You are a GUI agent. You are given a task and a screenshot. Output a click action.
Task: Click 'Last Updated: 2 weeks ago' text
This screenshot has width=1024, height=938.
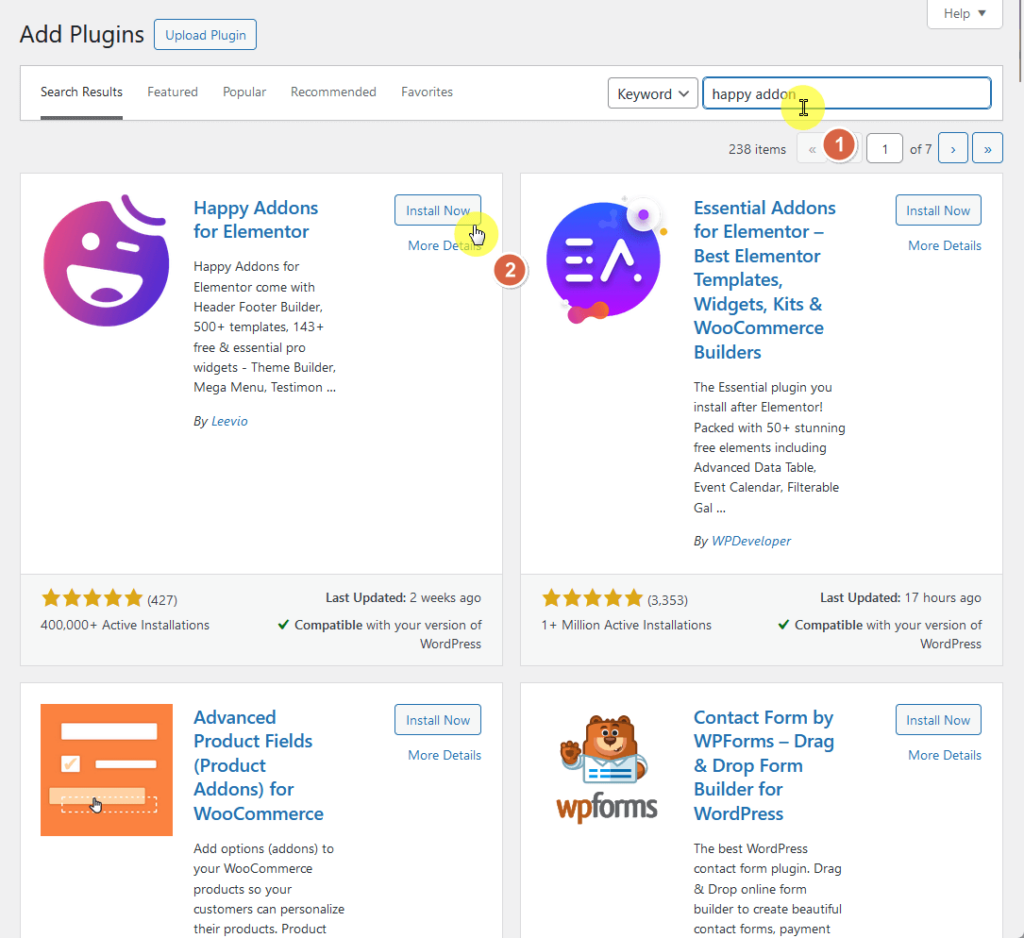403,598
